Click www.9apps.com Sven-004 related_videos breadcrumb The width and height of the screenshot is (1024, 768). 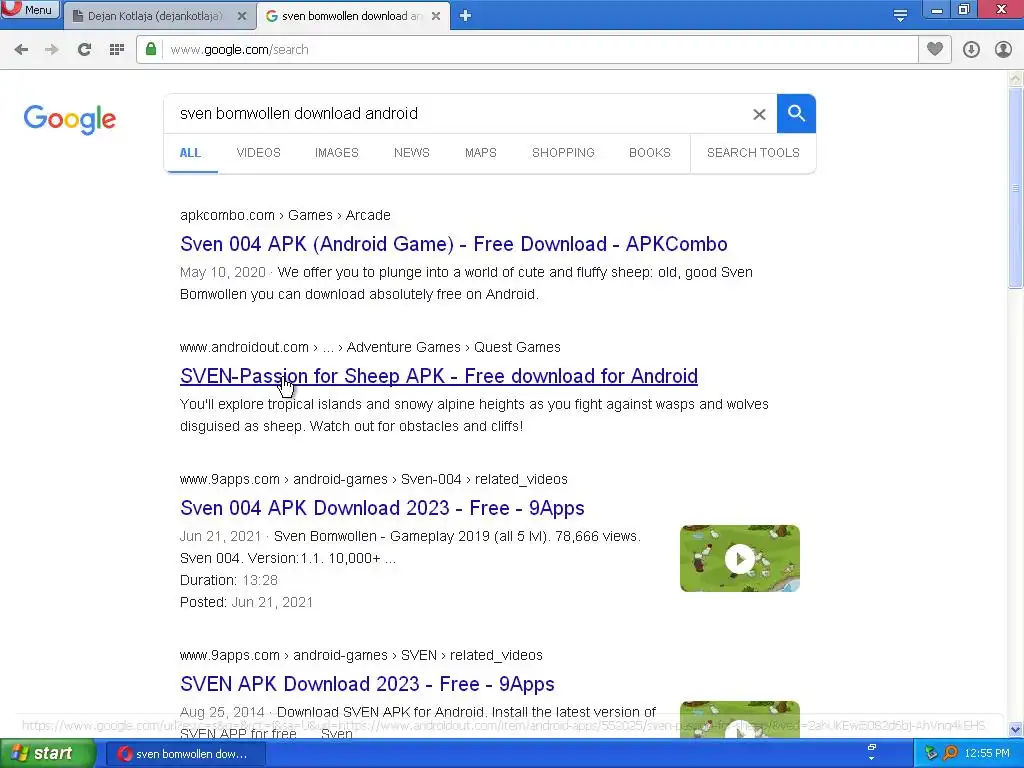point(374,479)
